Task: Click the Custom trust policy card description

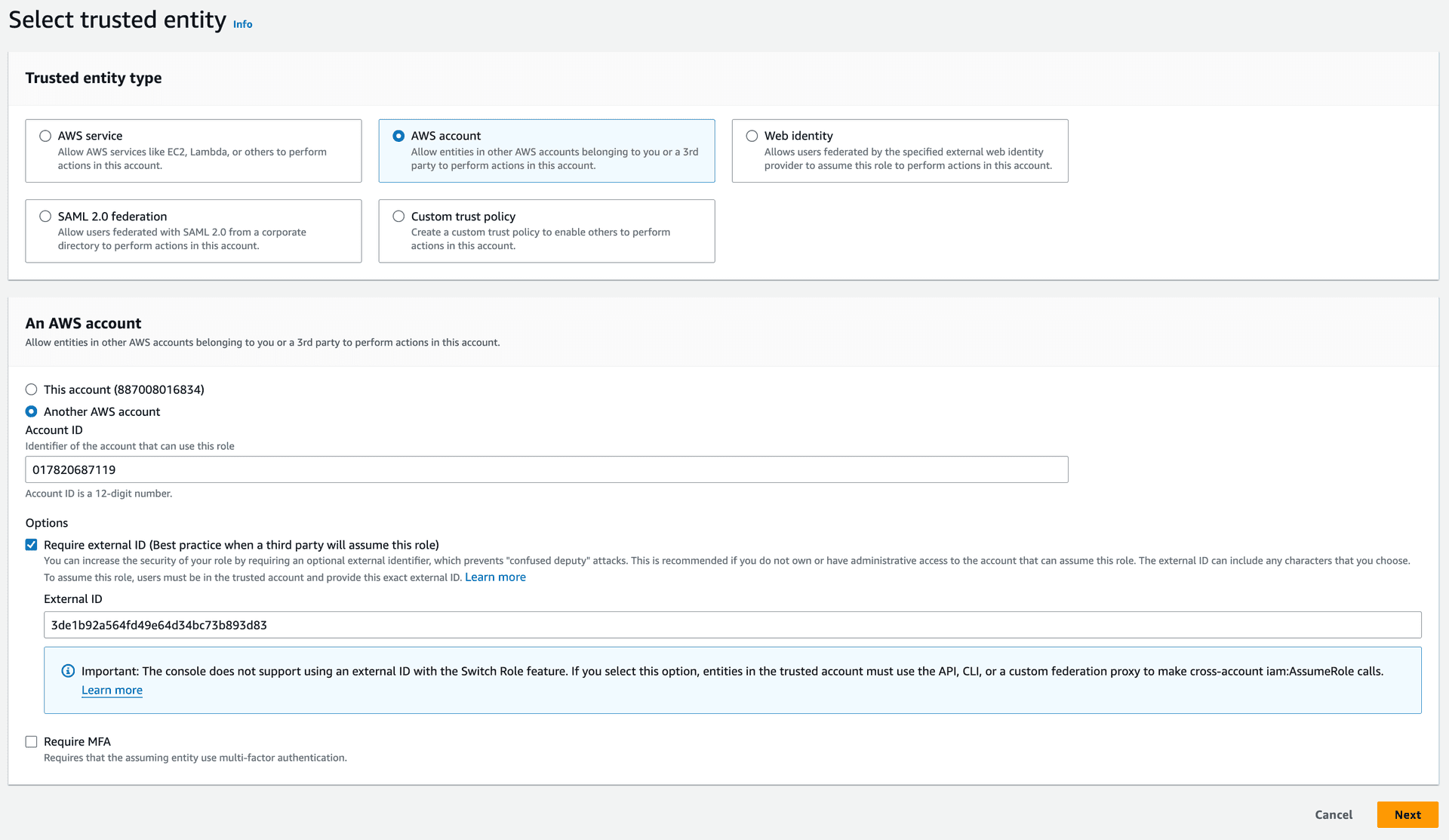Action: (x=540, y=239)
